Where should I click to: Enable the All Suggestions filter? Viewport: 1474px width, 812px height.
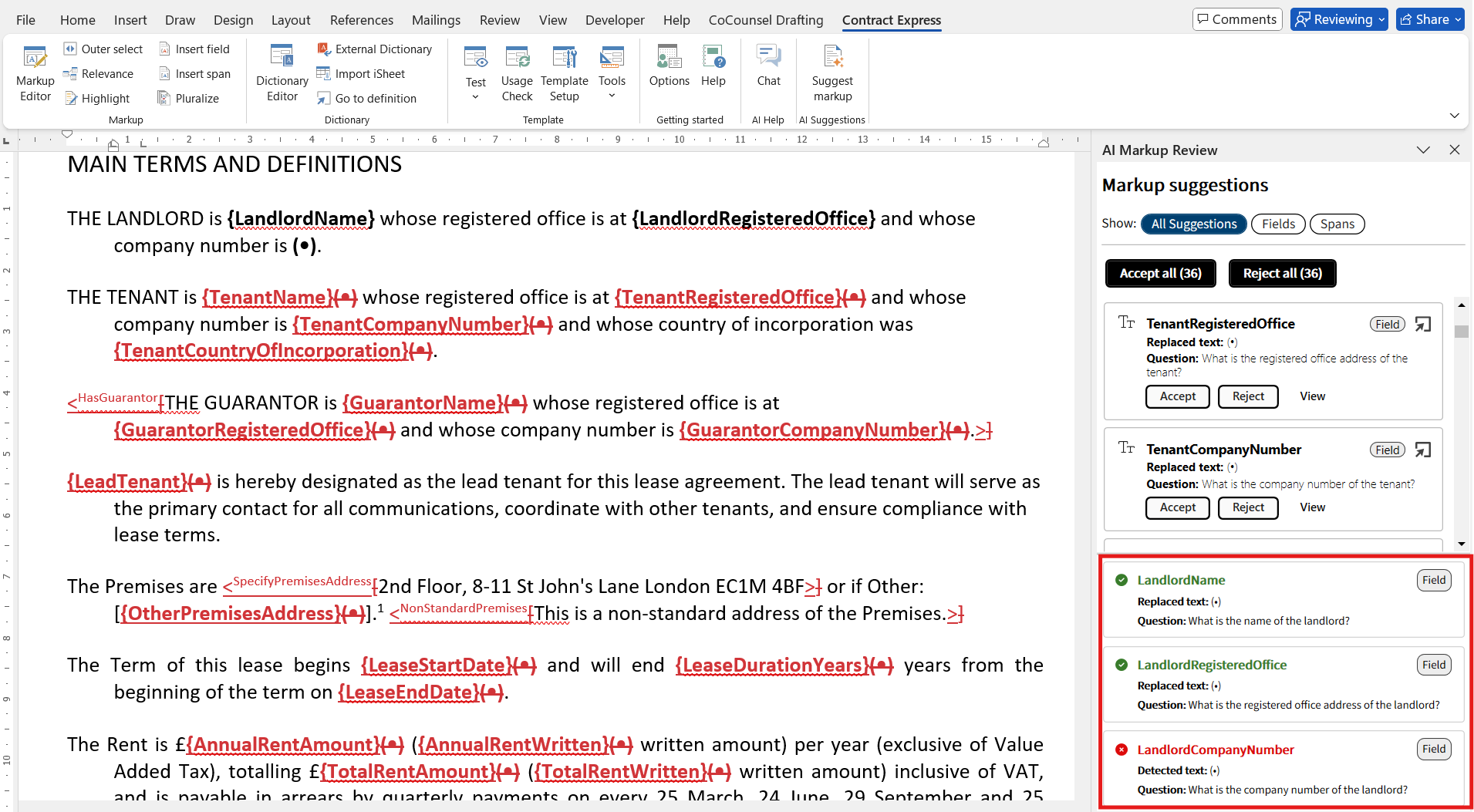[1193, 224]
